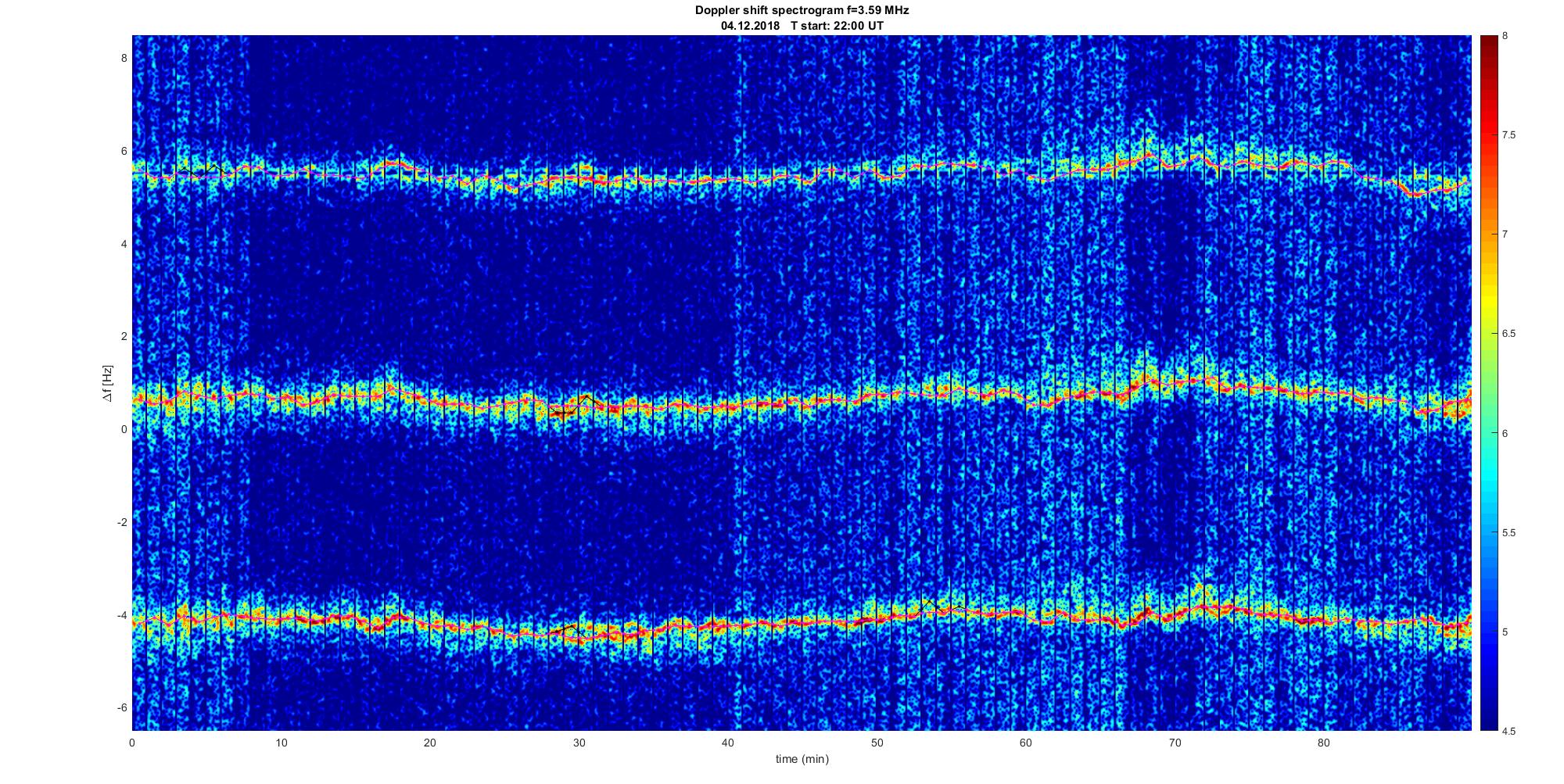Click the x-axis tick label '40'

click(728, 743)
